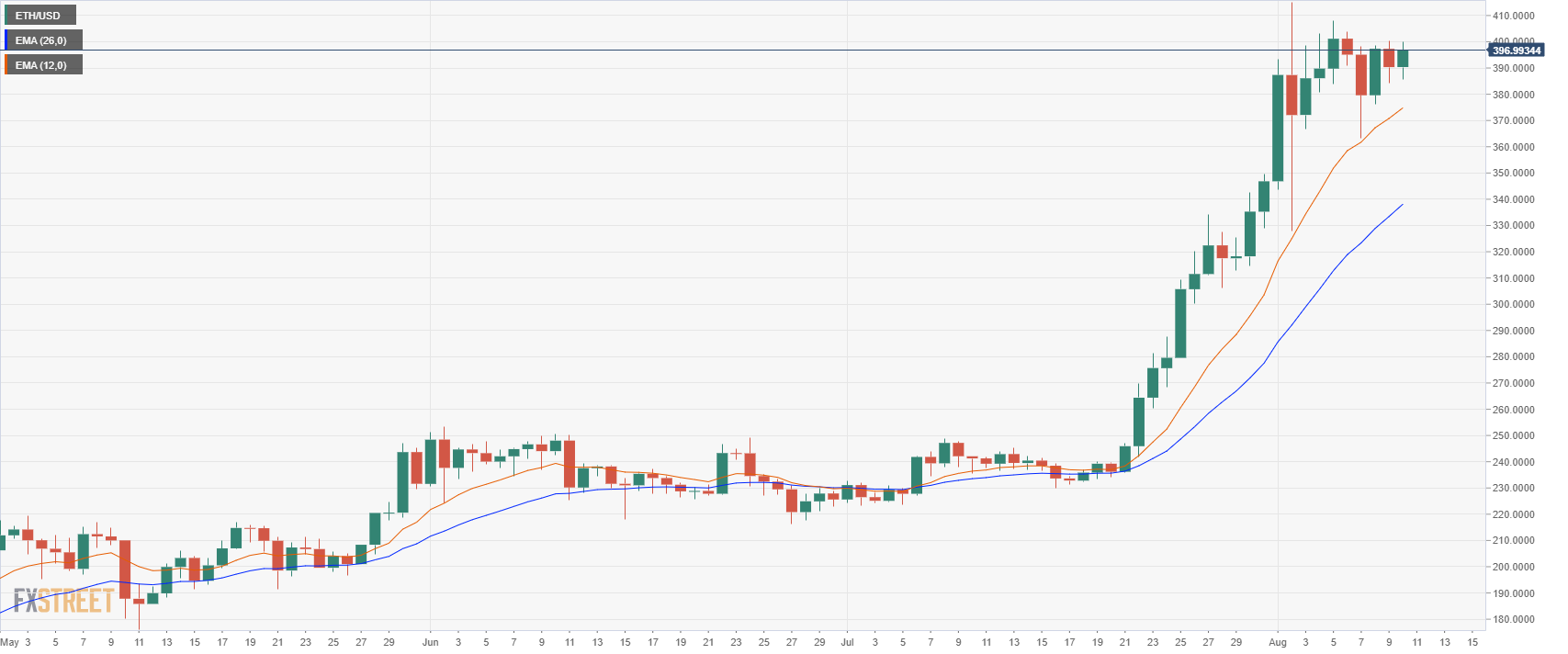This screenshot has width=1568, height=654.
Task: Click the Jun label on time axis
Action: (430, 642)
